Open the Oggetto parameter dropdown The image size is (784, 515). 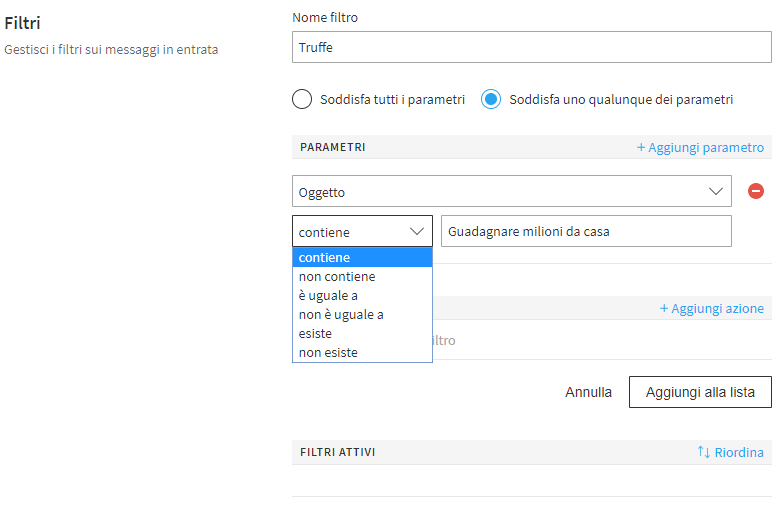click(x=500, y=191)
